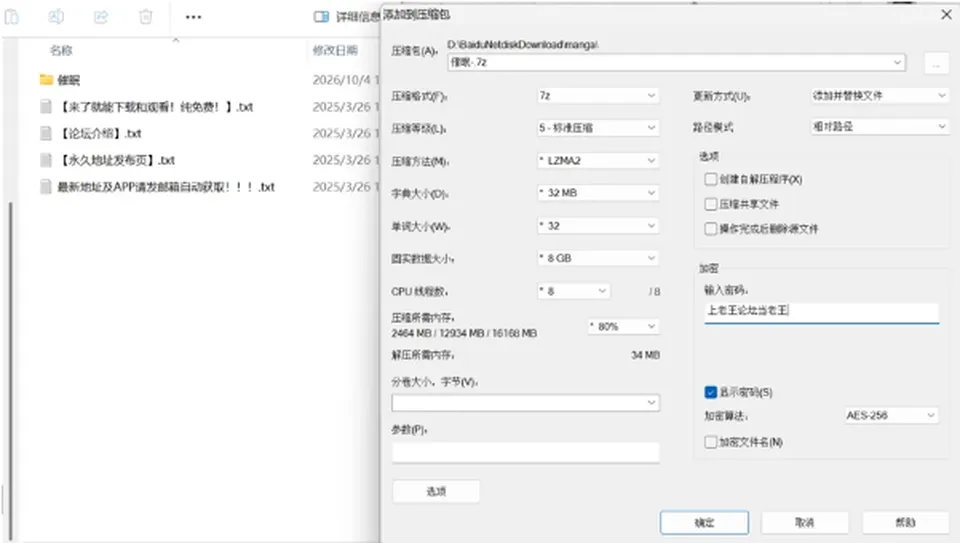Select the 【论坛介绍】.txt file
Viewport: 960px width, 543px height.
(99, 133)
